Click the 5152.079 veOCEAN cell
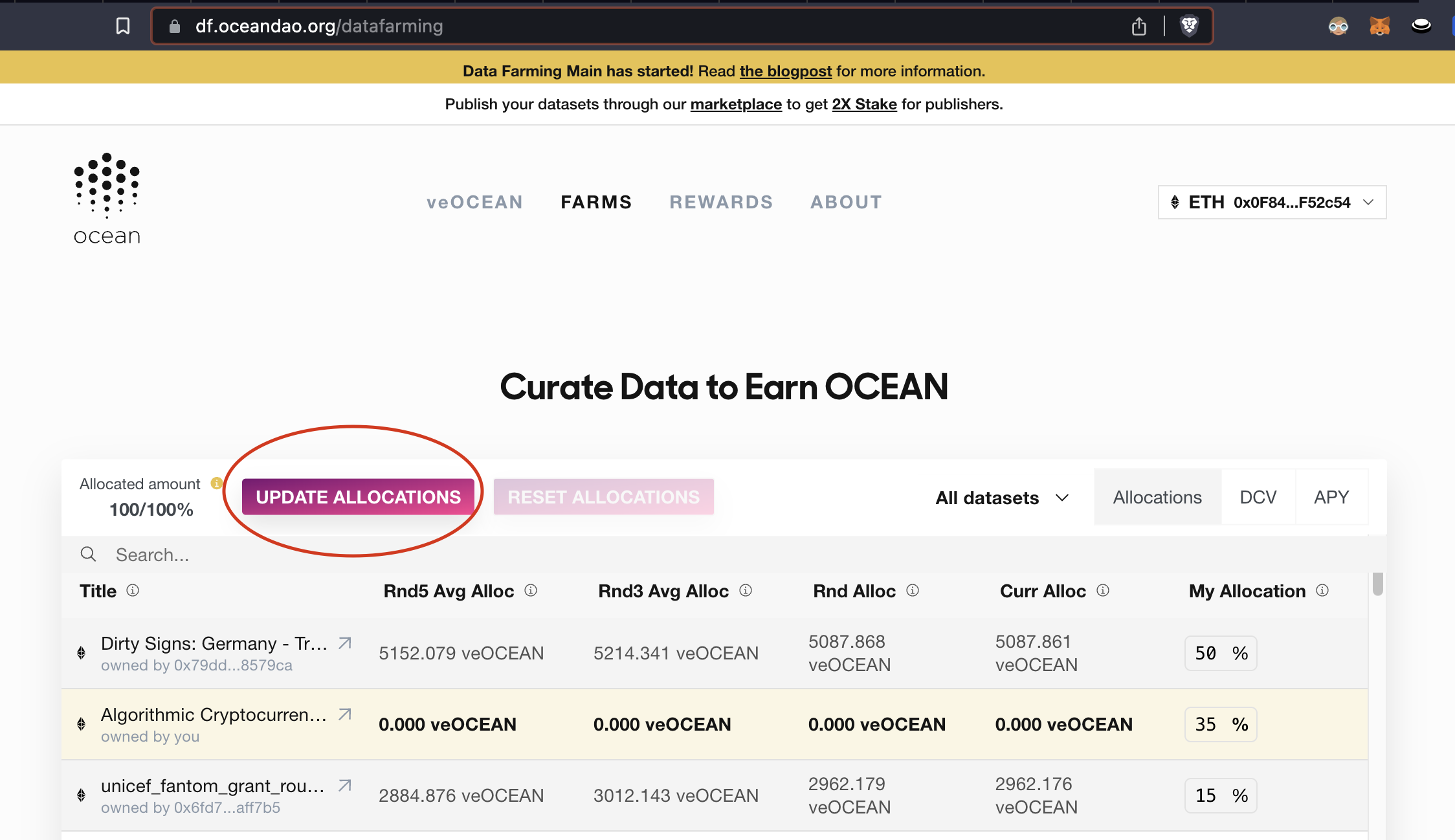Image resolution: width=1455 pixels, height=840 pixels. click(461, 653)
